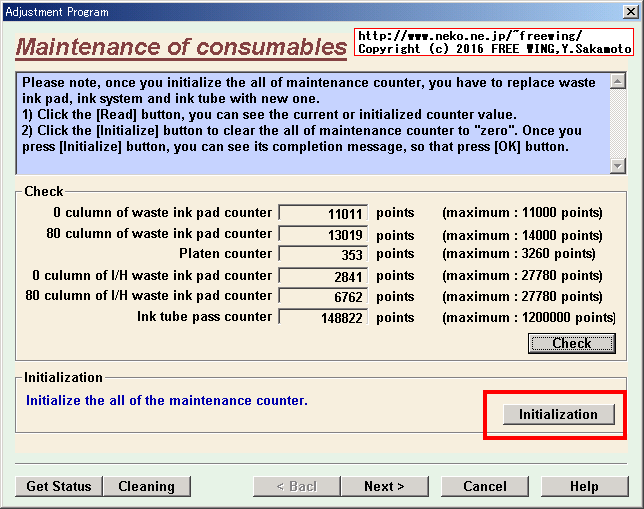Click the instructions scrollbar track
The width and height of the screenshot is (644, 509).
(617, 120)
